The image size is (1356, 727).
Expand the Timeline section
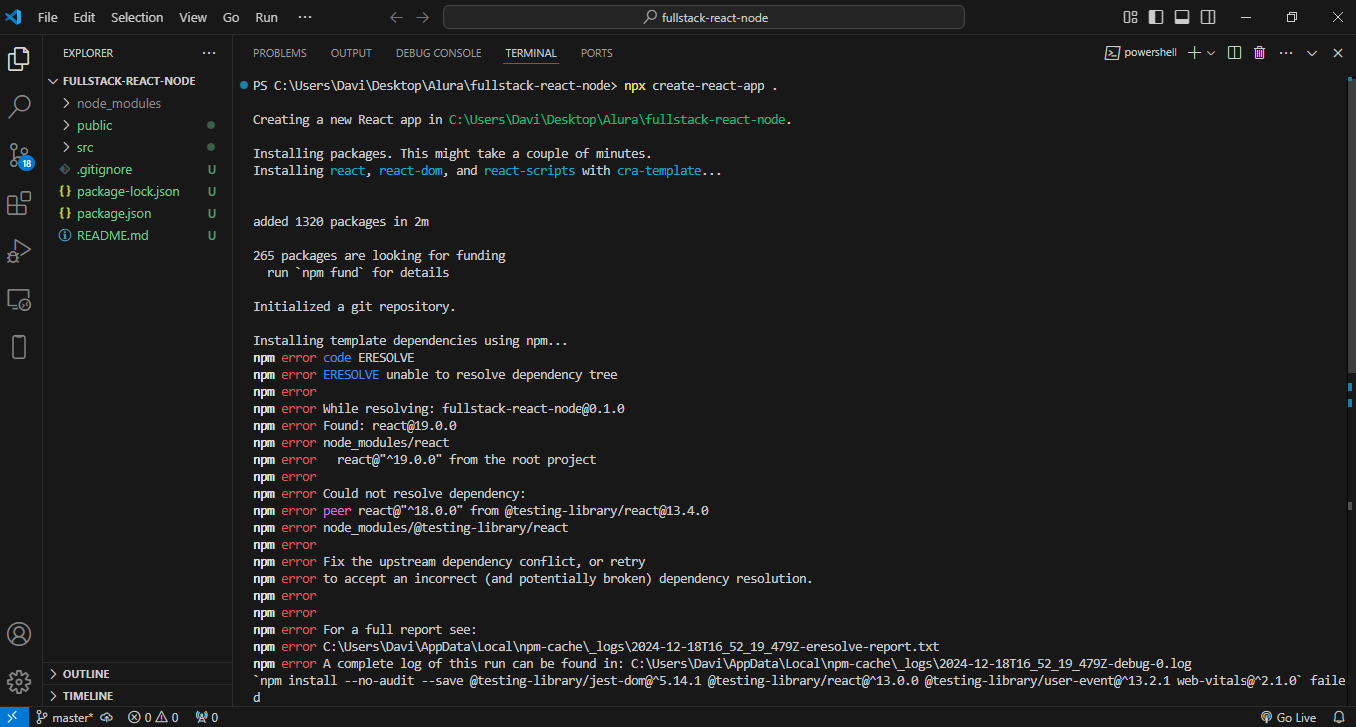pyautogui.click(x=137, y=696)
